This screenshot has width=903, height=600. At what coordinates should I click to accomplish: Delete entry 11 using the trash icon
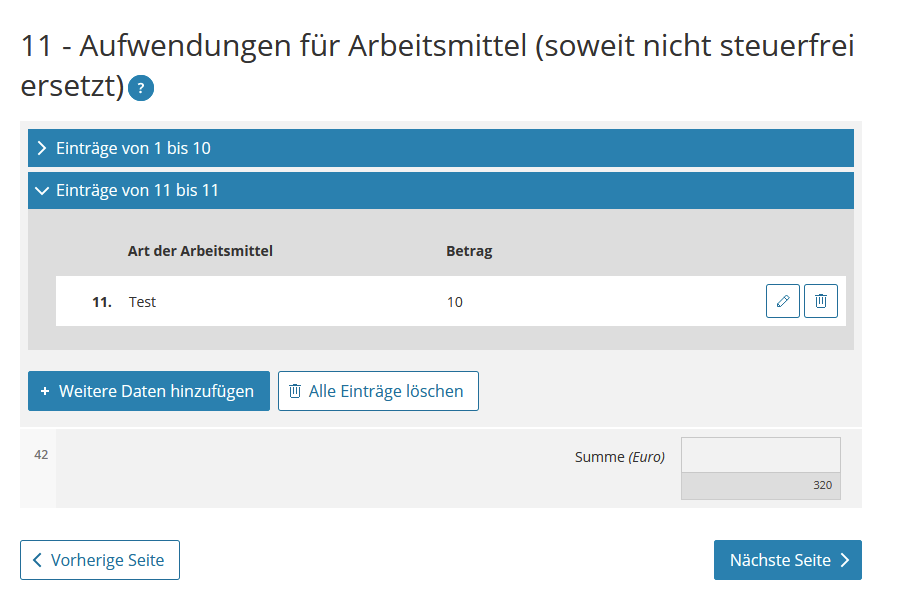(821, 301)
